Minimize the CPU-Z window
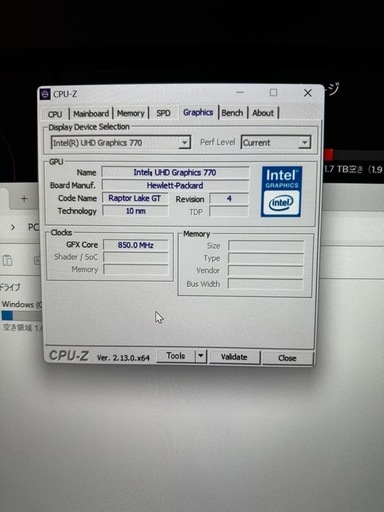This screenshot has width=384, height=512. 240,92
